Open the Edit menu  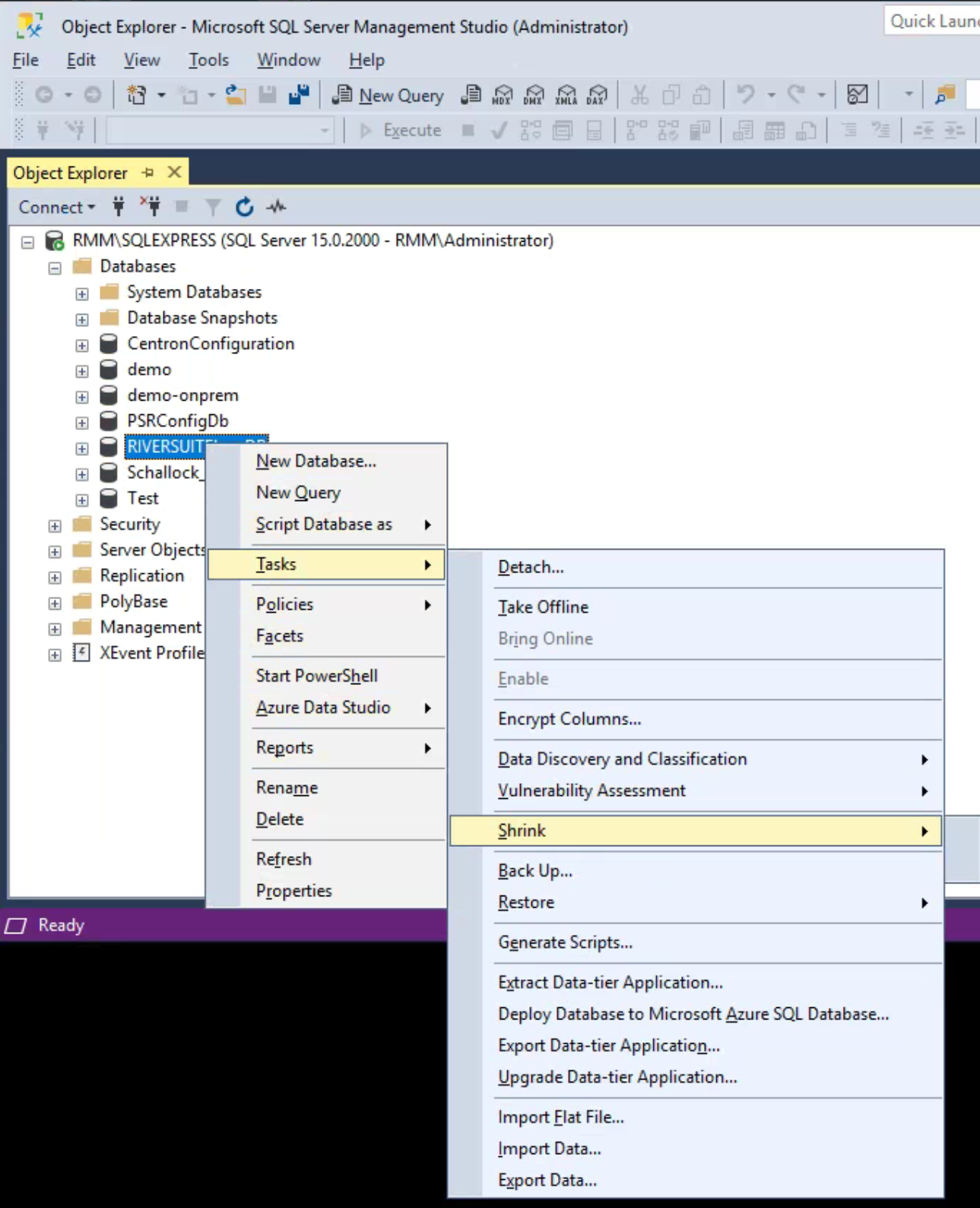[81, 59]
